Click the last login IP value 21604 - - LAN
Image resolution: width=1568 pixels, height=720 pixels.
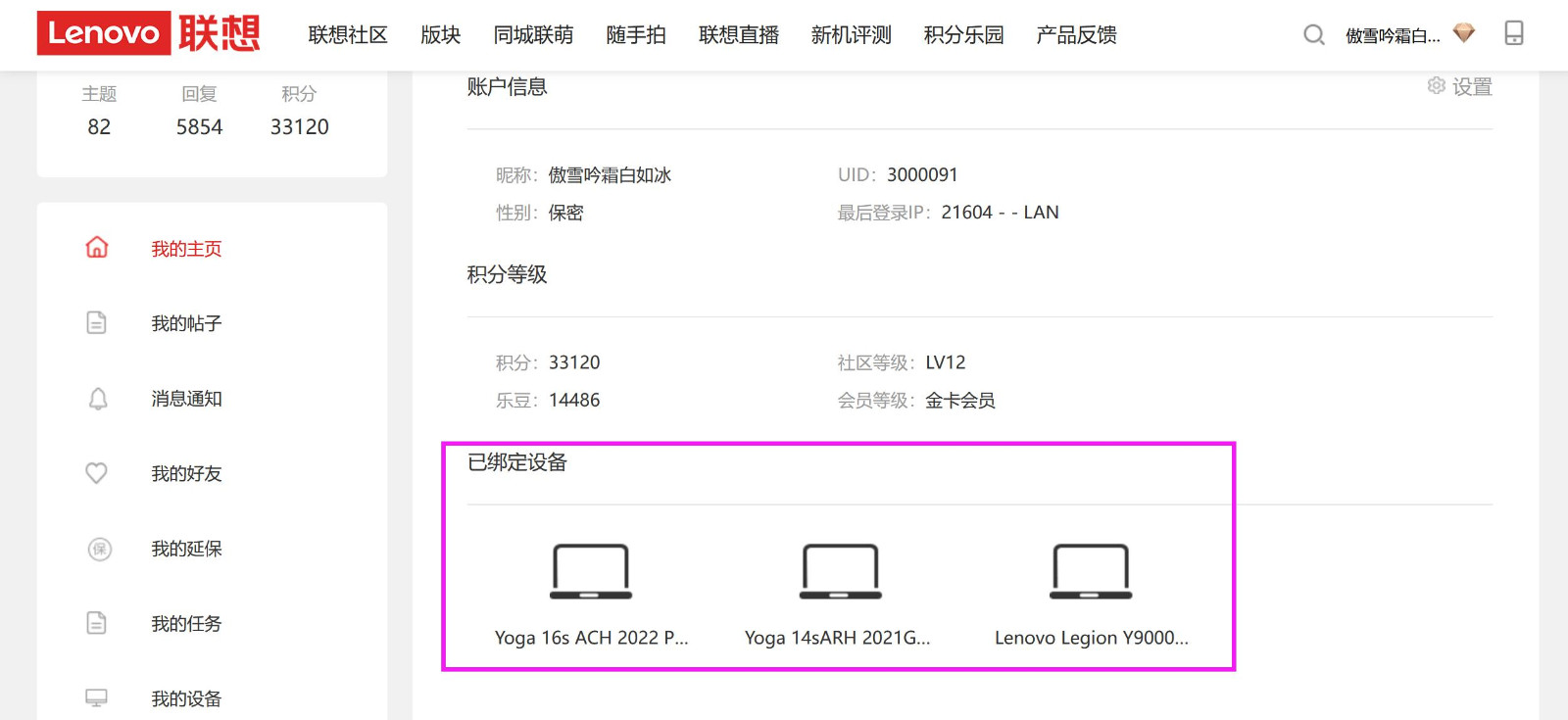[1000, 213]
